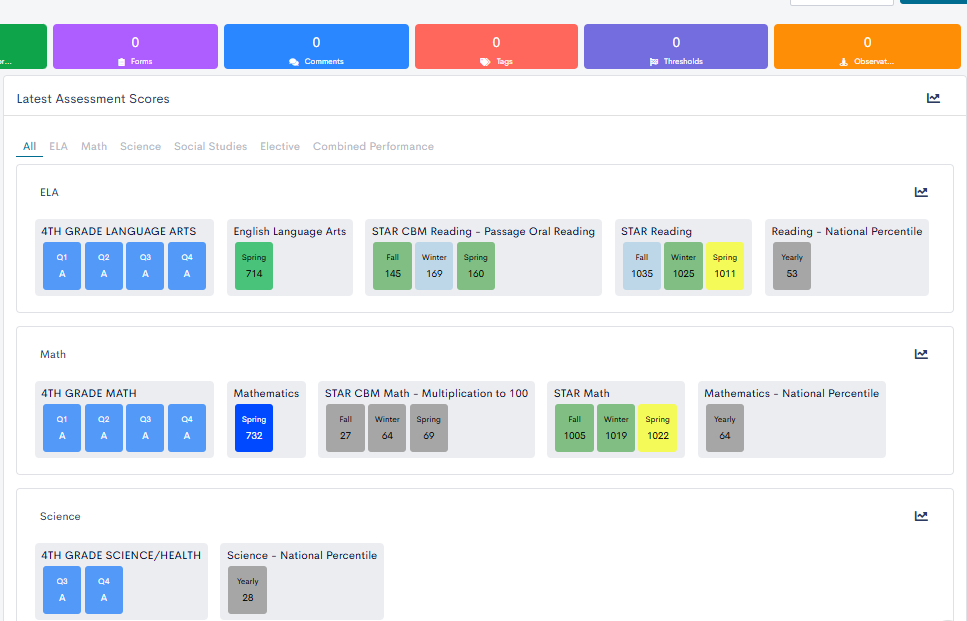Open the Latest Assessment Scores chart icon
Image resolution: width=967 pixels, height=621 pixels.
tap(933, 98)
